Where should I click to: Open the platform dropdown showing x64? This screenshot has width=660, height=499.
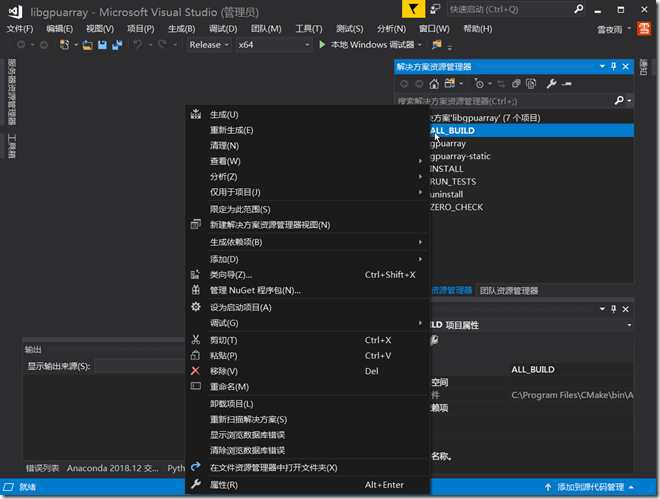pyautogui.click(x=274, y=45)
